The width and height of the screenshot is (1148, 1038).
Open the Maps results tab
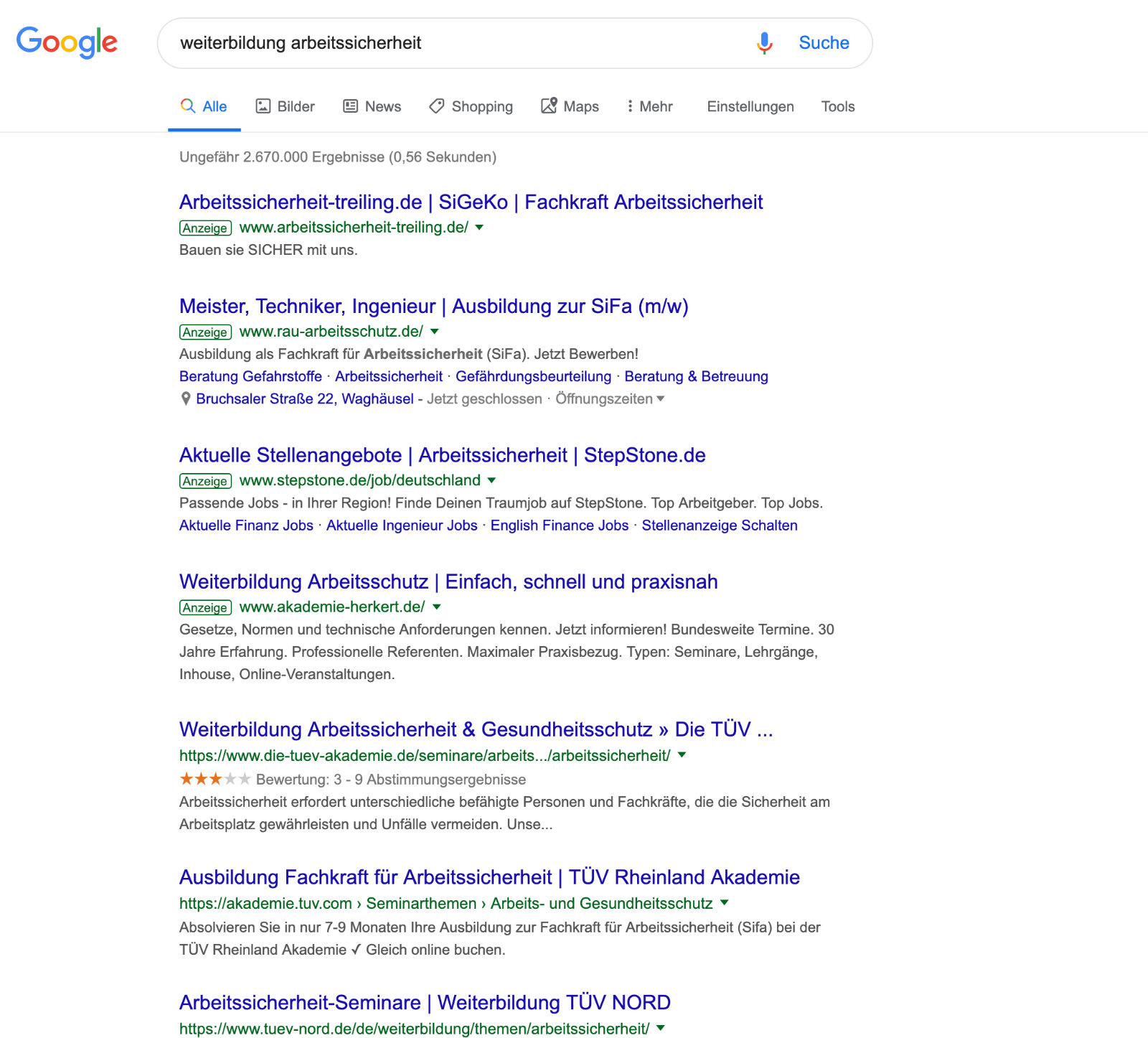570,106
